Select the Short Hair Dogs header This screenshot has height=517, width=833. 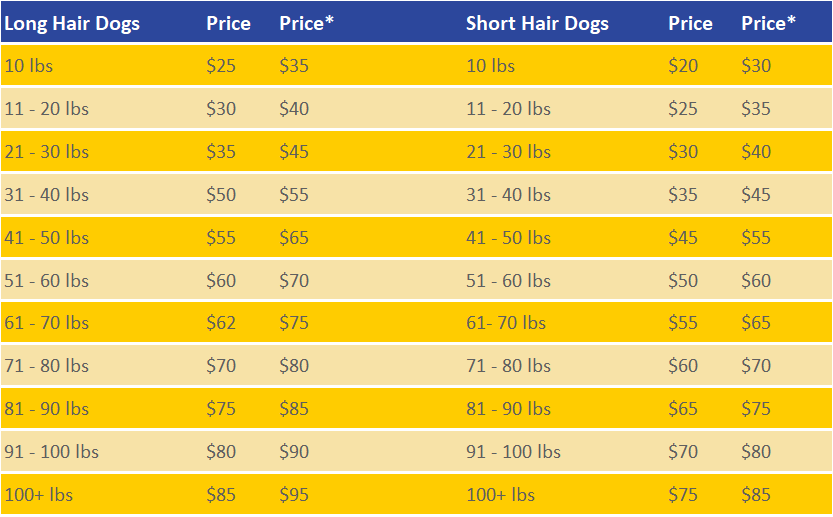click(x=537, y=24)
